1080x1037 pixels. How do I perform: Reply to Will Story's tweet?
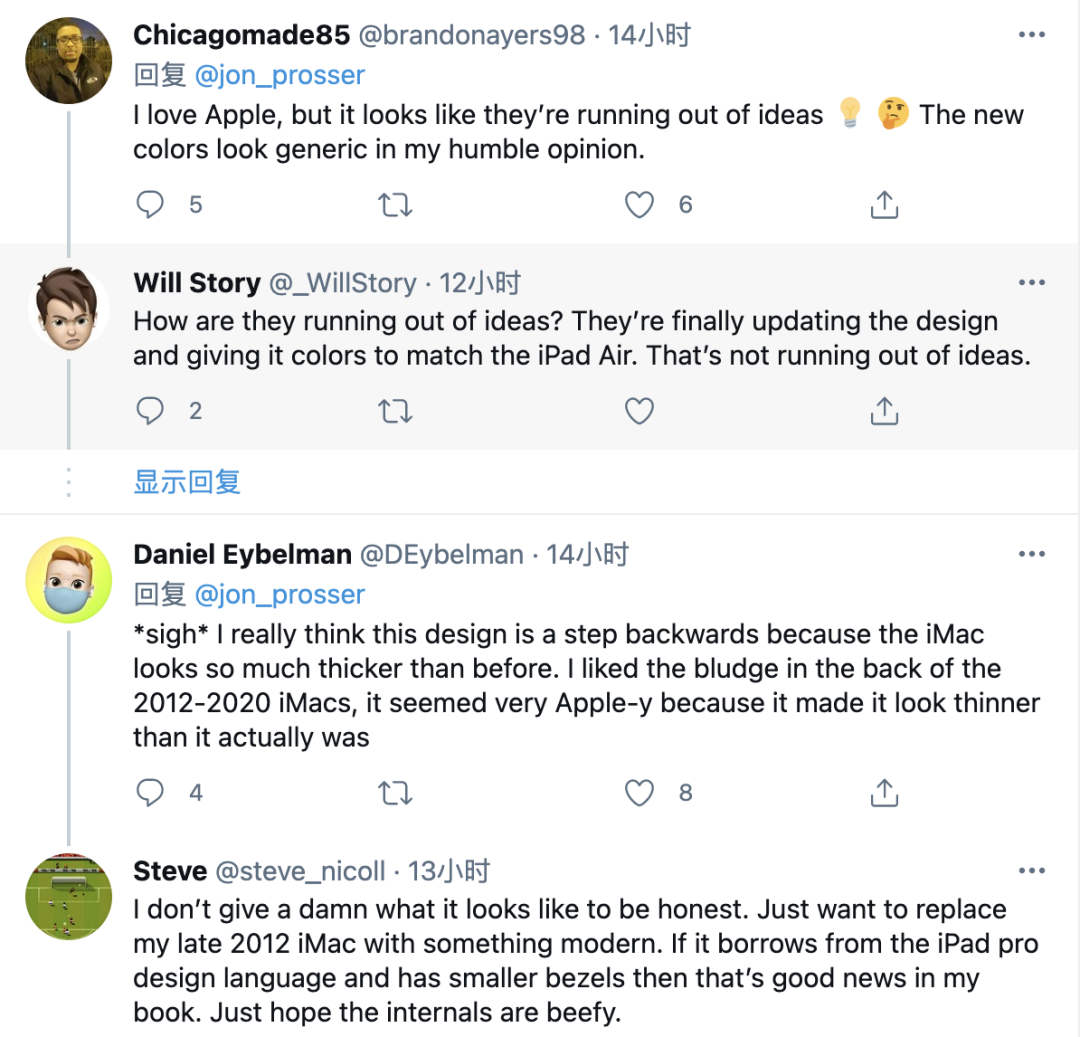150,411
